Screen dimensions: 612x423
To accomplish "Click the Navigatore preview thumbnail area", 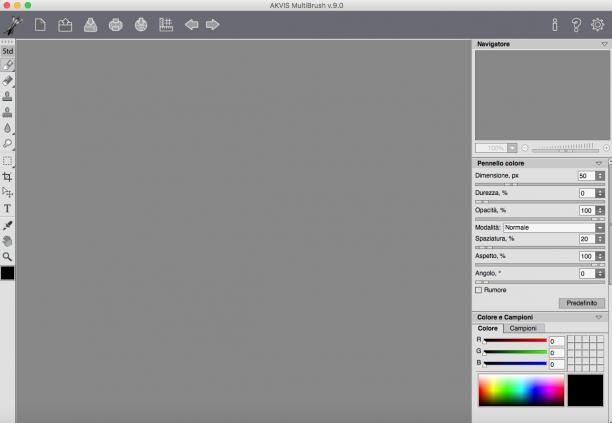I will pos(542,95).
